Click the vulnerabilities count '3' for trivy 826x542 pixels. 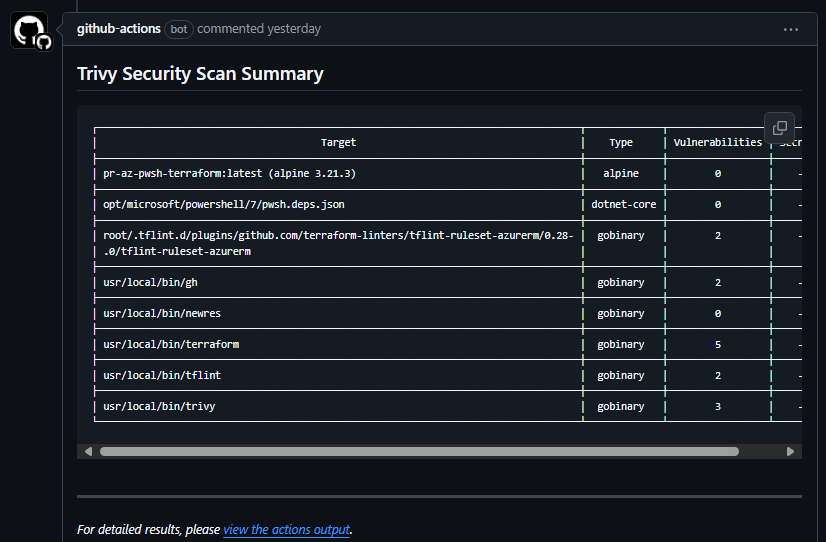tap(718, 407)
